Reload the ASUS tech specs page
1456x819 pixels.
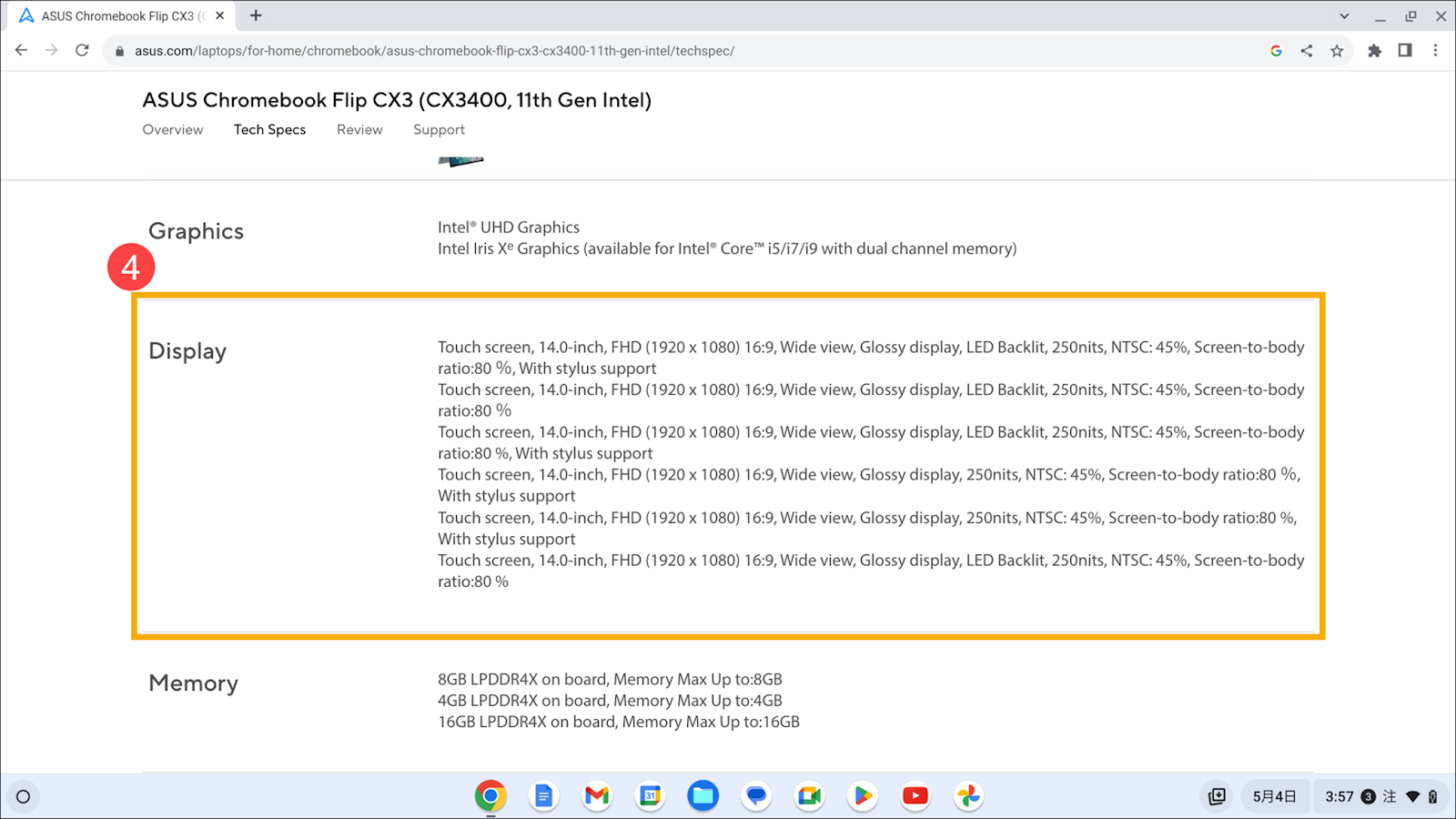click(x=82, y=51)
